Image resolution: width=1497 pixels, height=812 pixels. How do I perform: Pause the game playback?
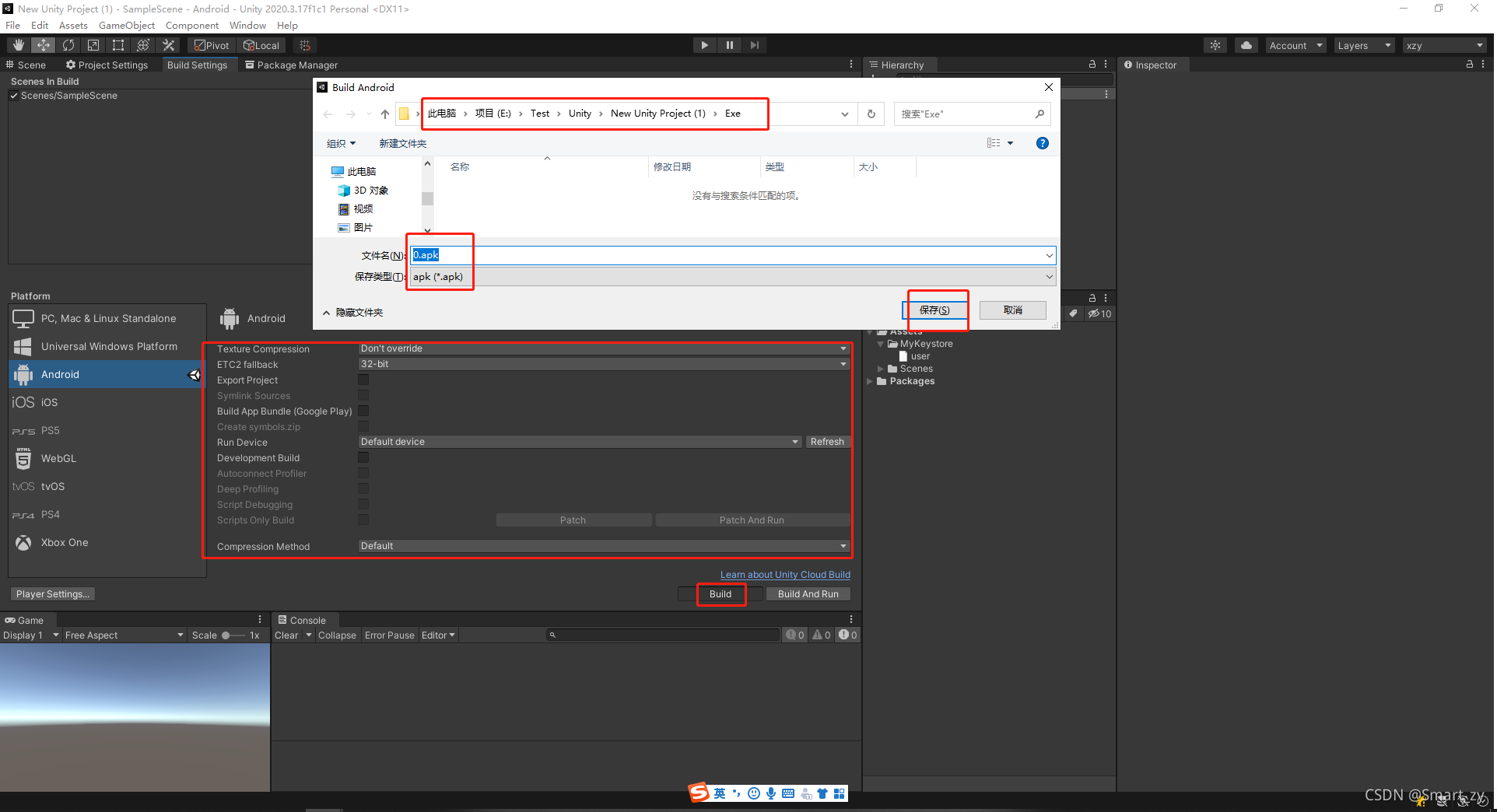point(729,45)
